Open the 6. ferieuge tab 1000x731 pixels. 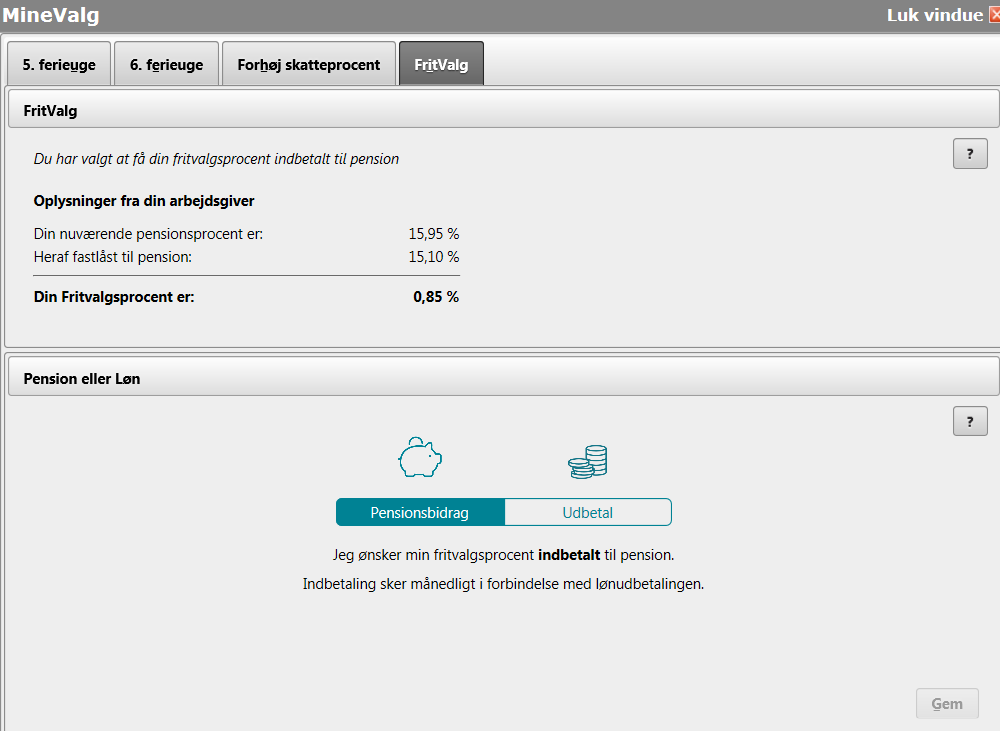(x=166, y=65)
